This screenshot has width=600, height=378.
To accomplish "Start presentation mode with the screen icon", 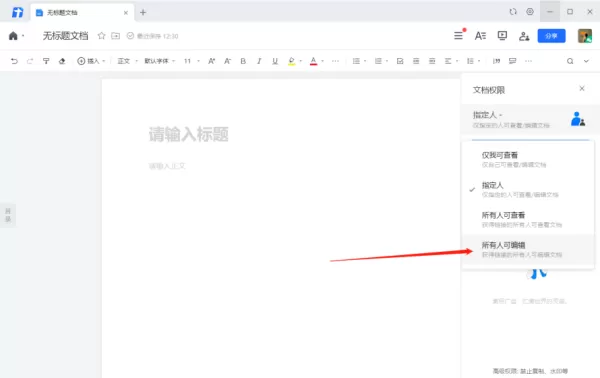I will (x=502, y=36).
